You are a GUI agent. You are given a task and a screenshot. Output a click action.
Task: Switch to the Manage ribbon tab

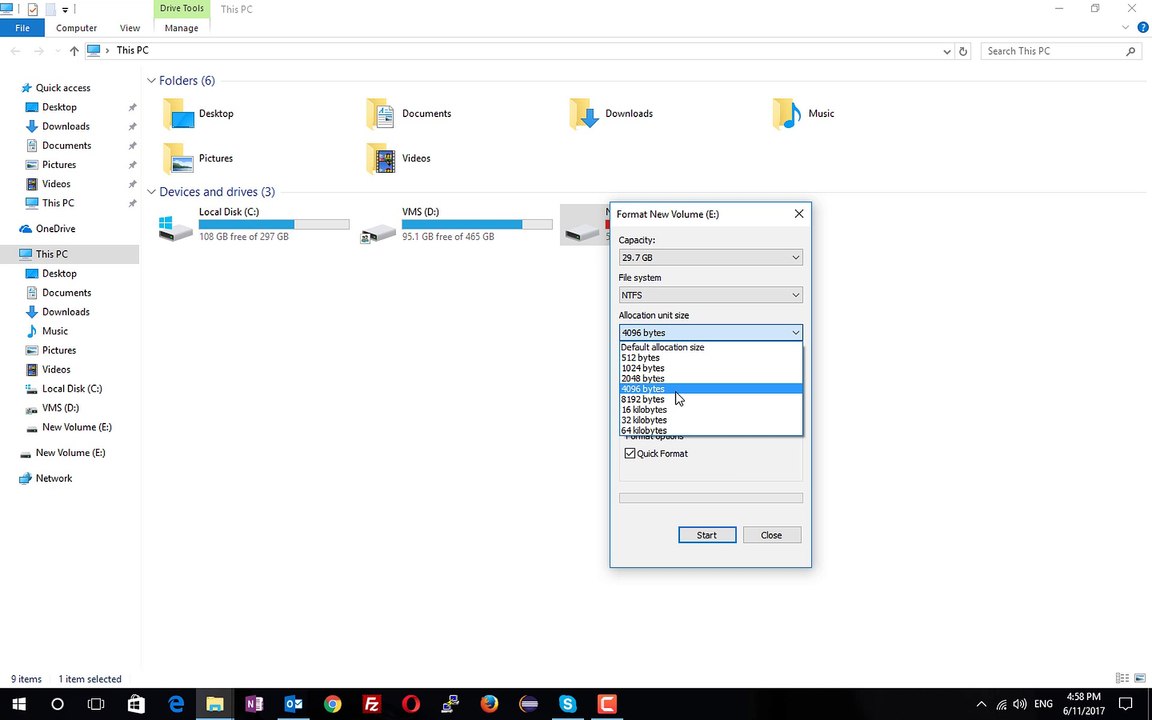coord(181,28)
